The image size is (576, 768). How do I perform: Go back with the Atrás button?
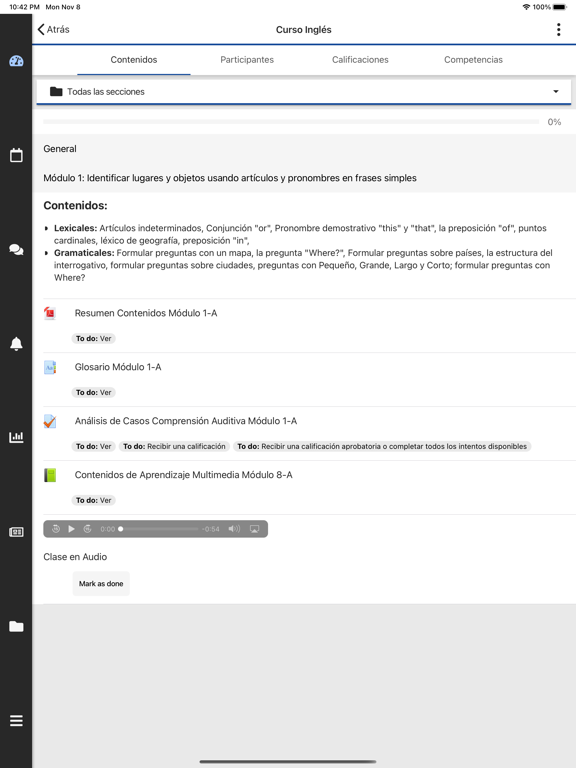point(53,29)
